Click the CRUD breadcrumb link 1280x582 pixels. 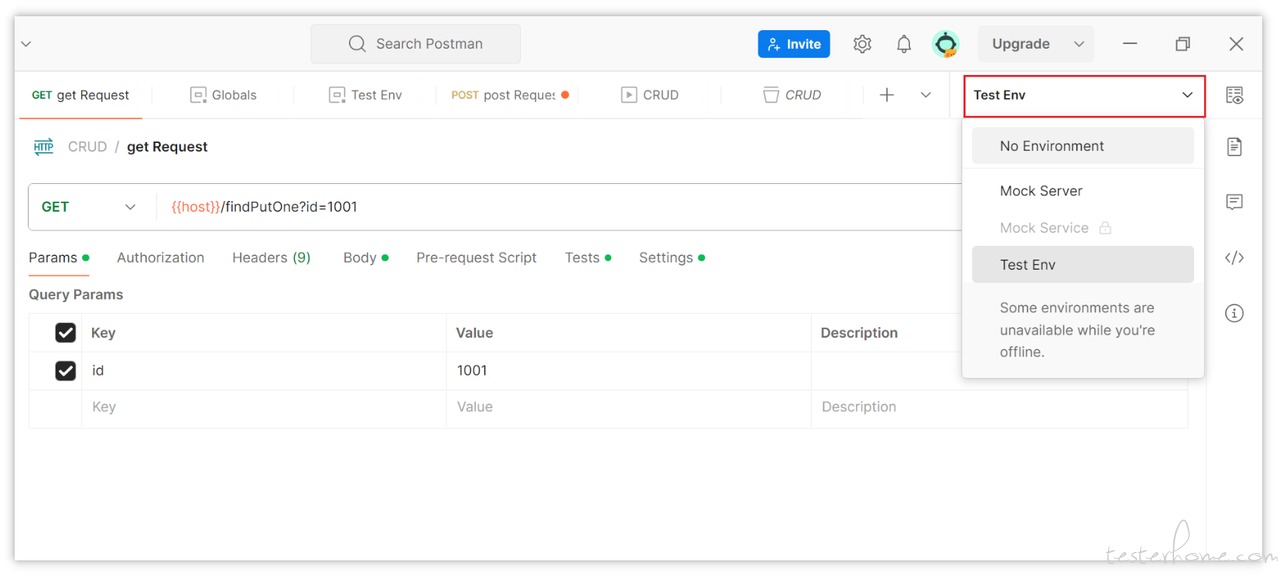click(87, 147)
